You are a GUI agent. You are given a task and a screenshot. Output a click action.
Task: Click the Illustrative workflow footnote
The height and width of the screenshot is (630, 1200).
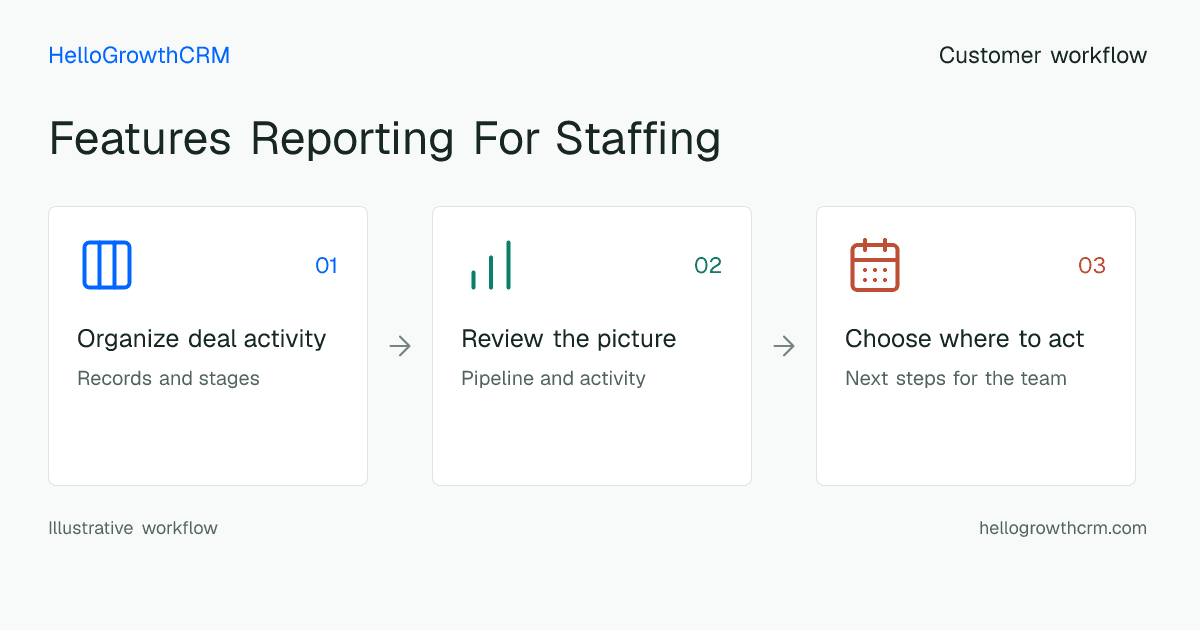[133, 528]
